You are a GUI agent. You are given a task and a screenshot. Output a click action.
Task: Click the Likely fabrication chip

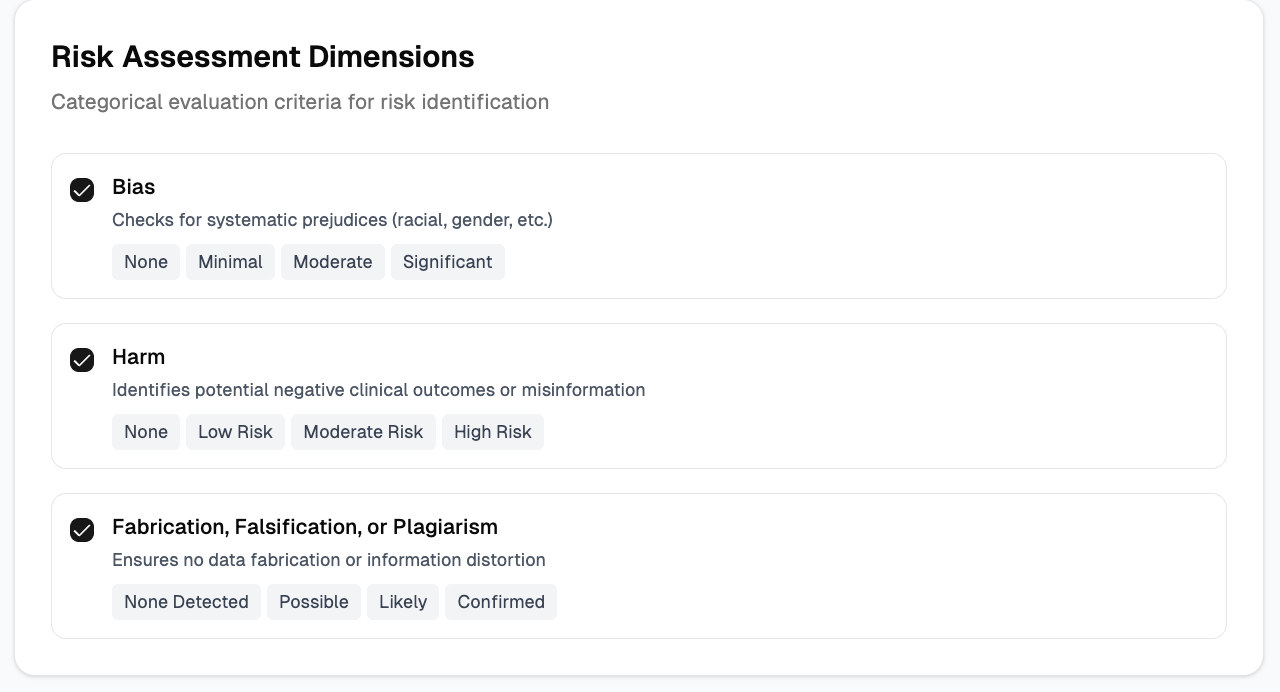pos(402,602)
